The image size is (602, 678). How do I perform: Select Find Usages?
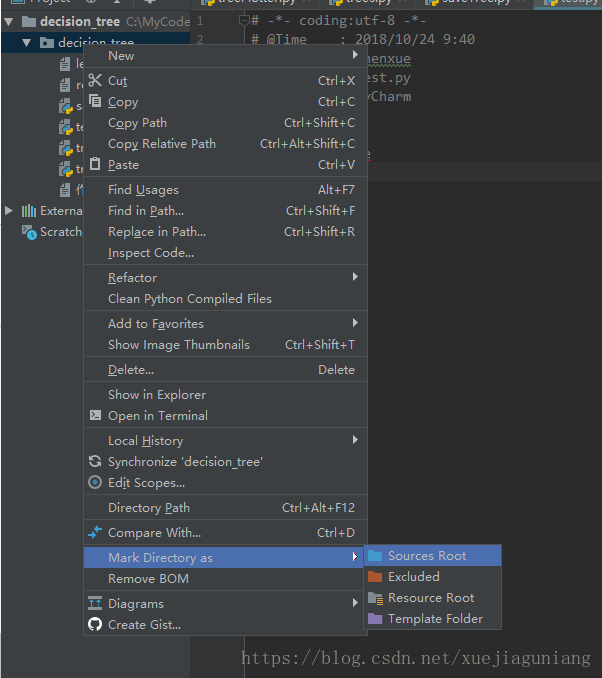pos(225,189)
